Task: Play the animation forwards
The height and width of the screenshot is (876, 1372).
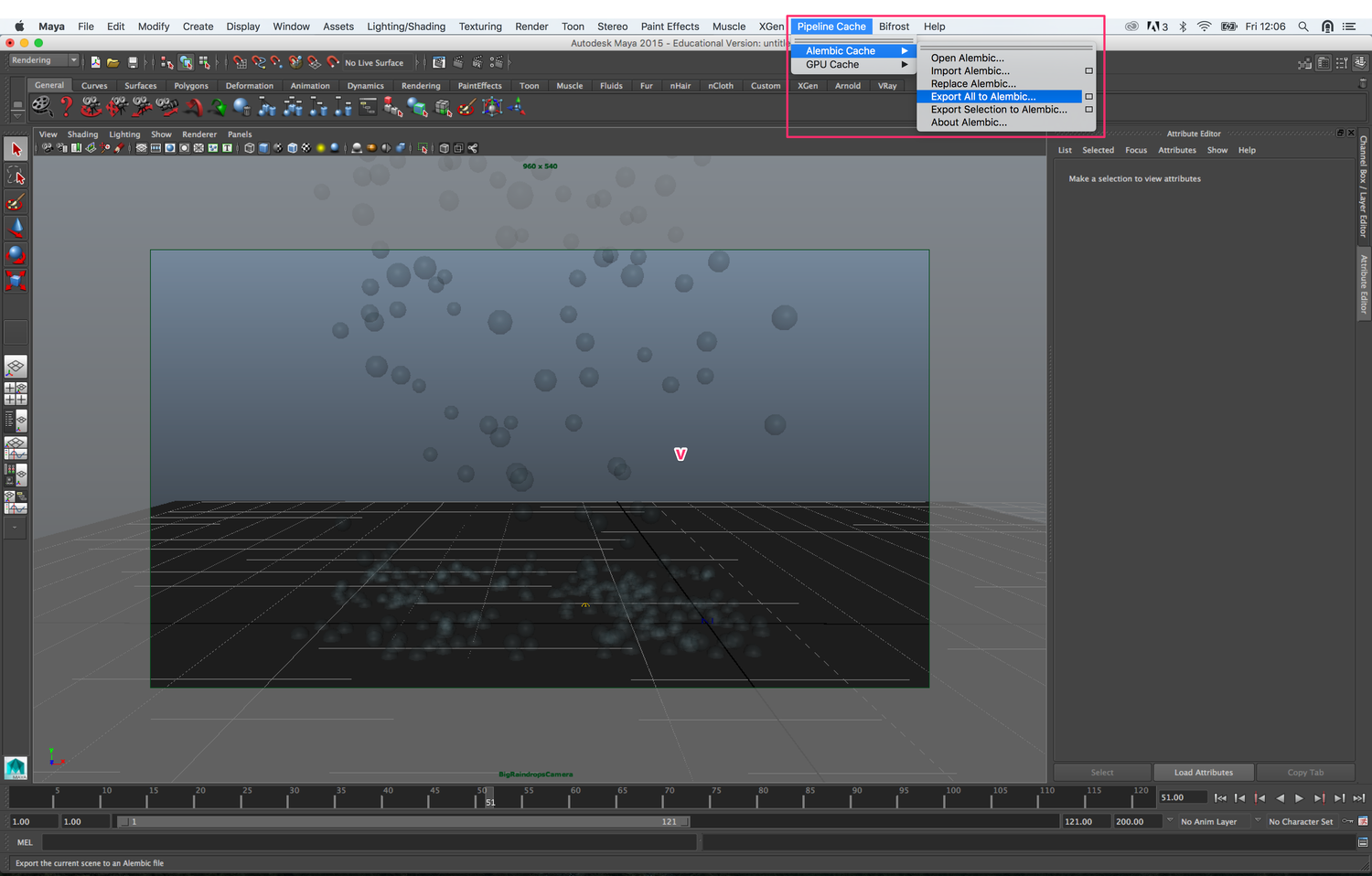Action: coord(1299,798)
